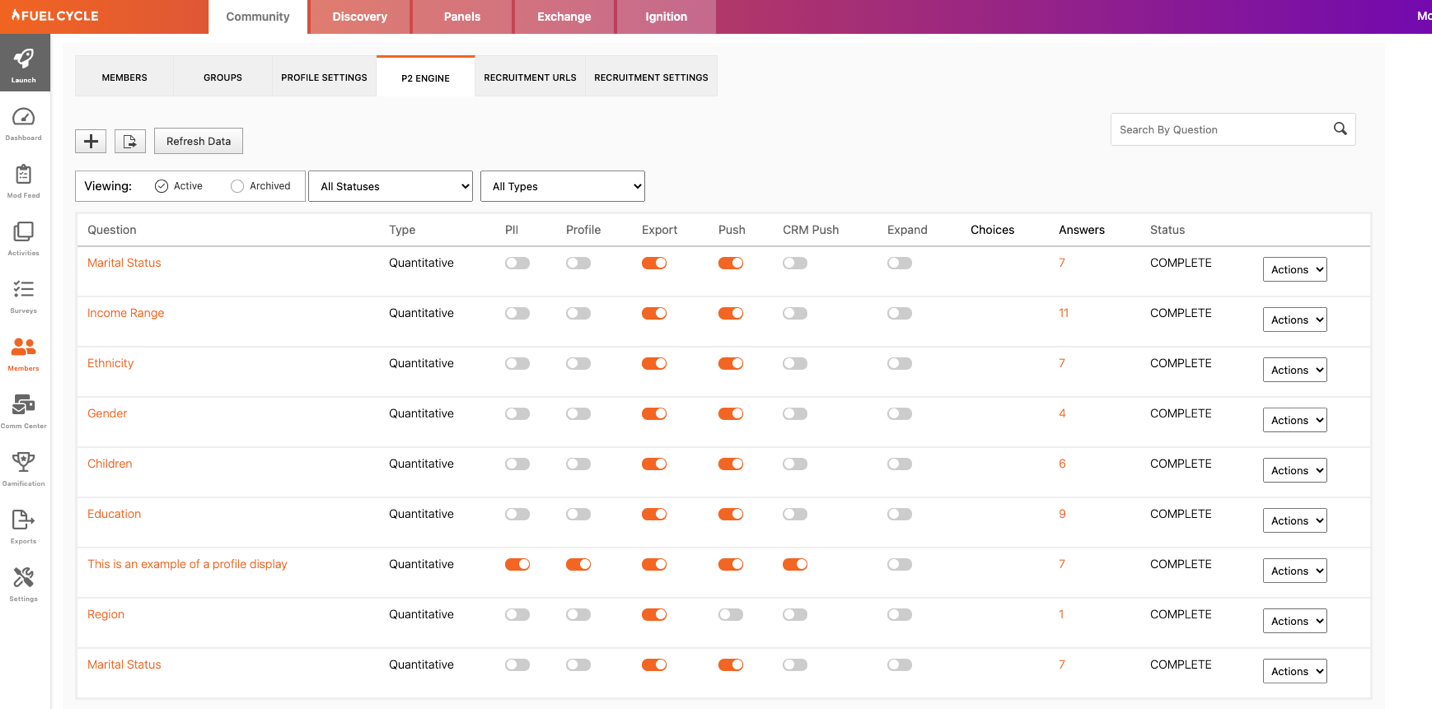Viewport: 1432px width, 709px height.
Task: Disable CRM Push for profile display example
Action: coord(795,564)
